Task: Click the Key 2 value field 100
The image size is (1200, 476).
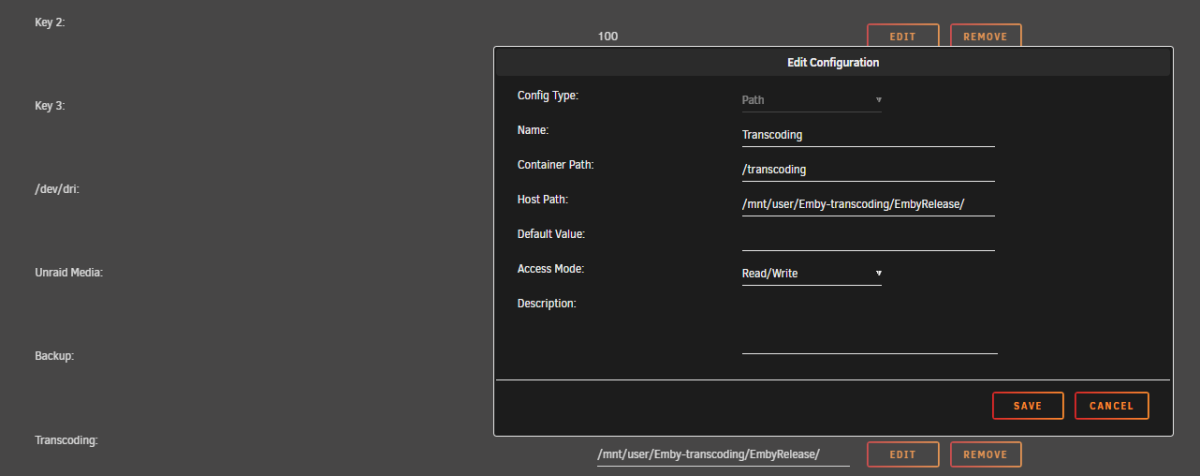Action: click(x=608, y=36)
